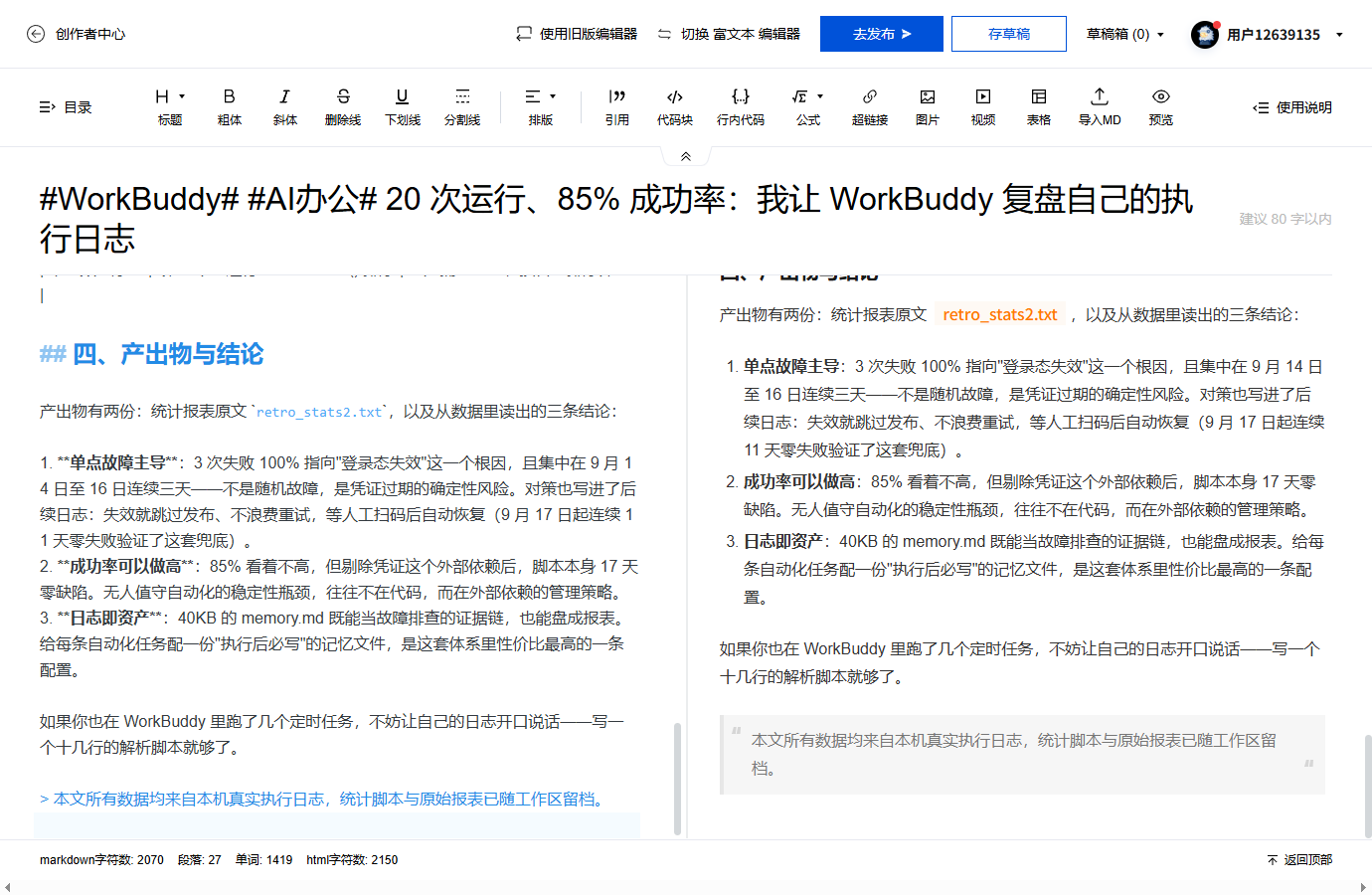This screenshot has width=1372, height=895.
Task: Click 使用旧版编辑器 link
Action: pos(577,34)
